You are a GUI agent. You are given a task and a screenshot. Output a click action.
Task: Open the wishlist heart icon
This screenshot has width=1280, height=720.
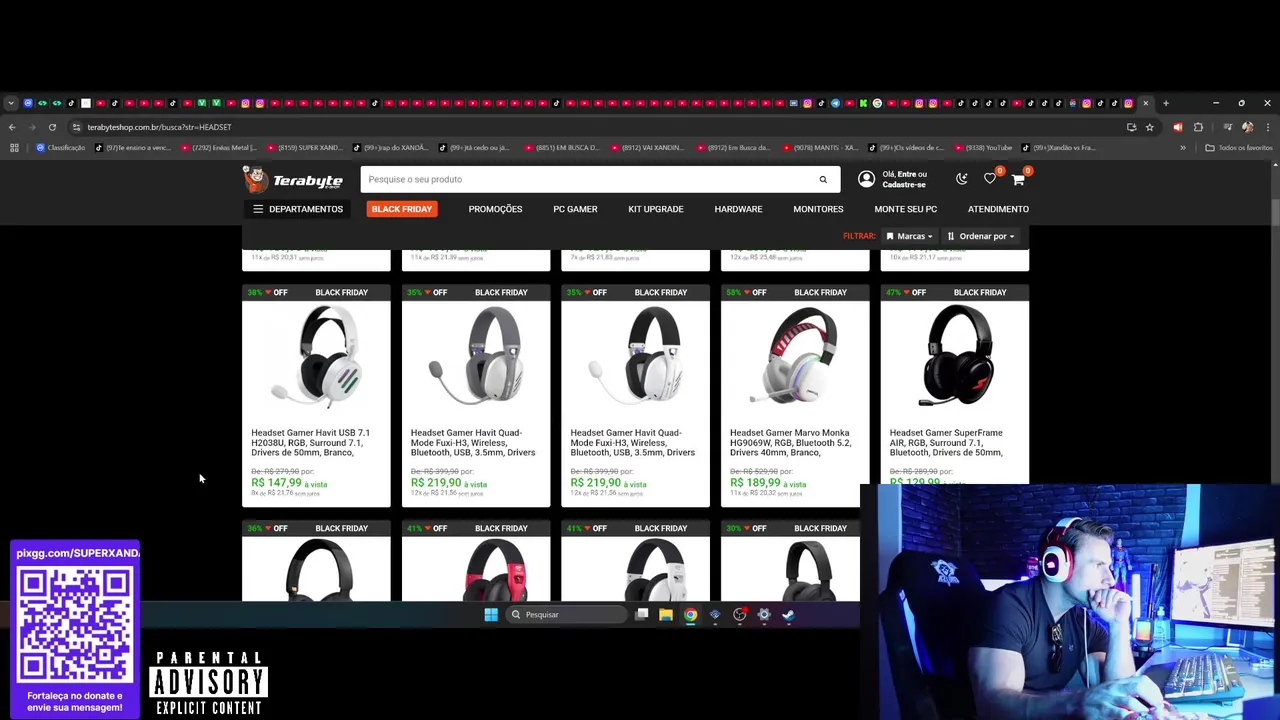990,179
